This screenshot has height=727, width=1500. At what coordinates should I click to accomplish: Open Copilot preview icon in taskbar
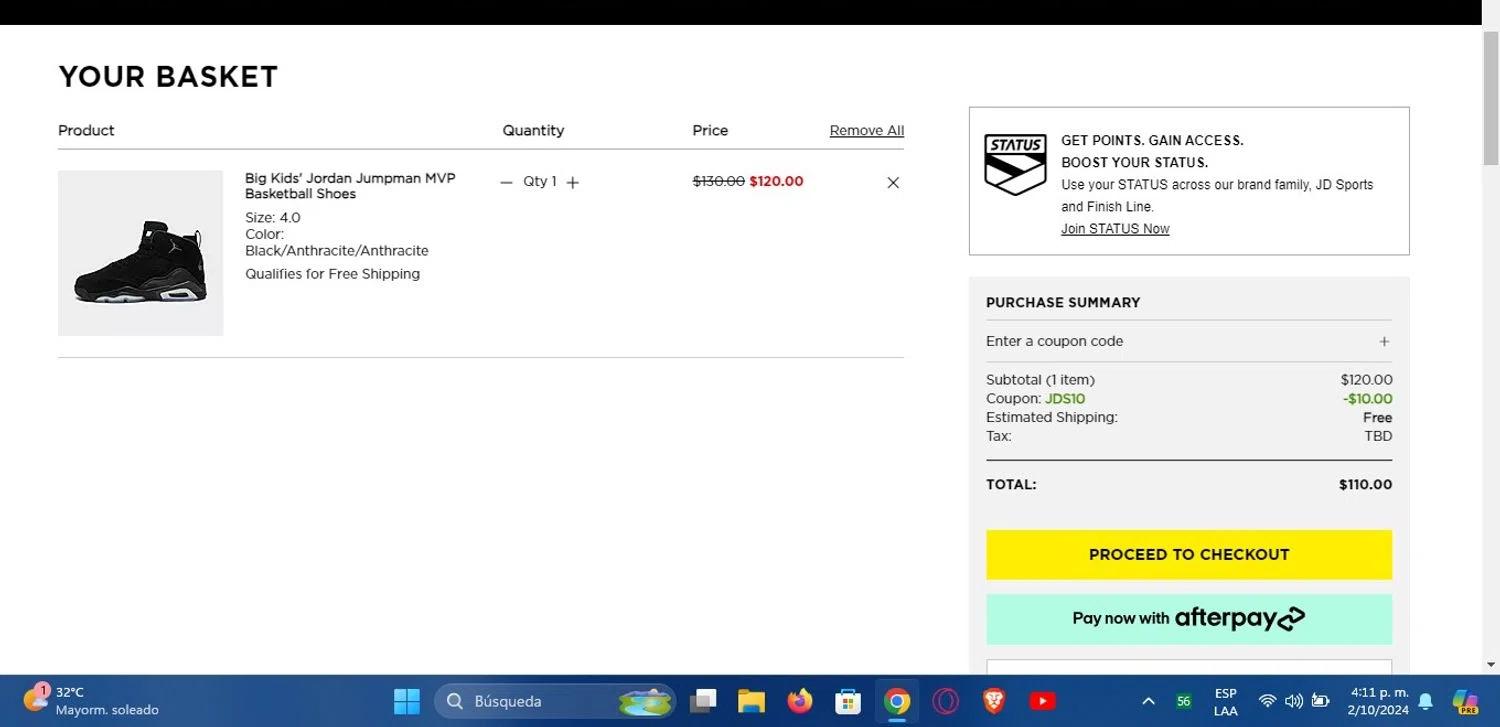point(1466,701)
